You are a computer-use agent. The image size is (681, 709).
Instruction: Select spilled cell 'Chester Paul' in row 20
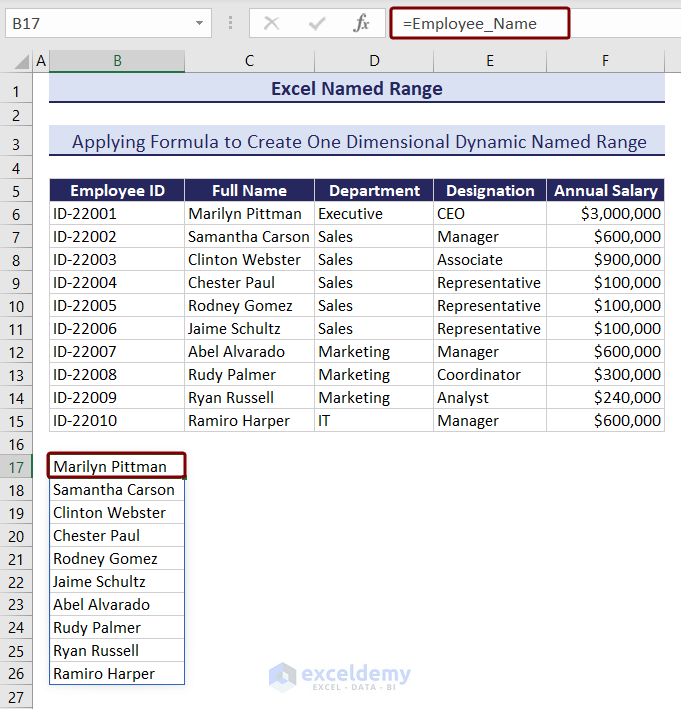tap(117, 536)
